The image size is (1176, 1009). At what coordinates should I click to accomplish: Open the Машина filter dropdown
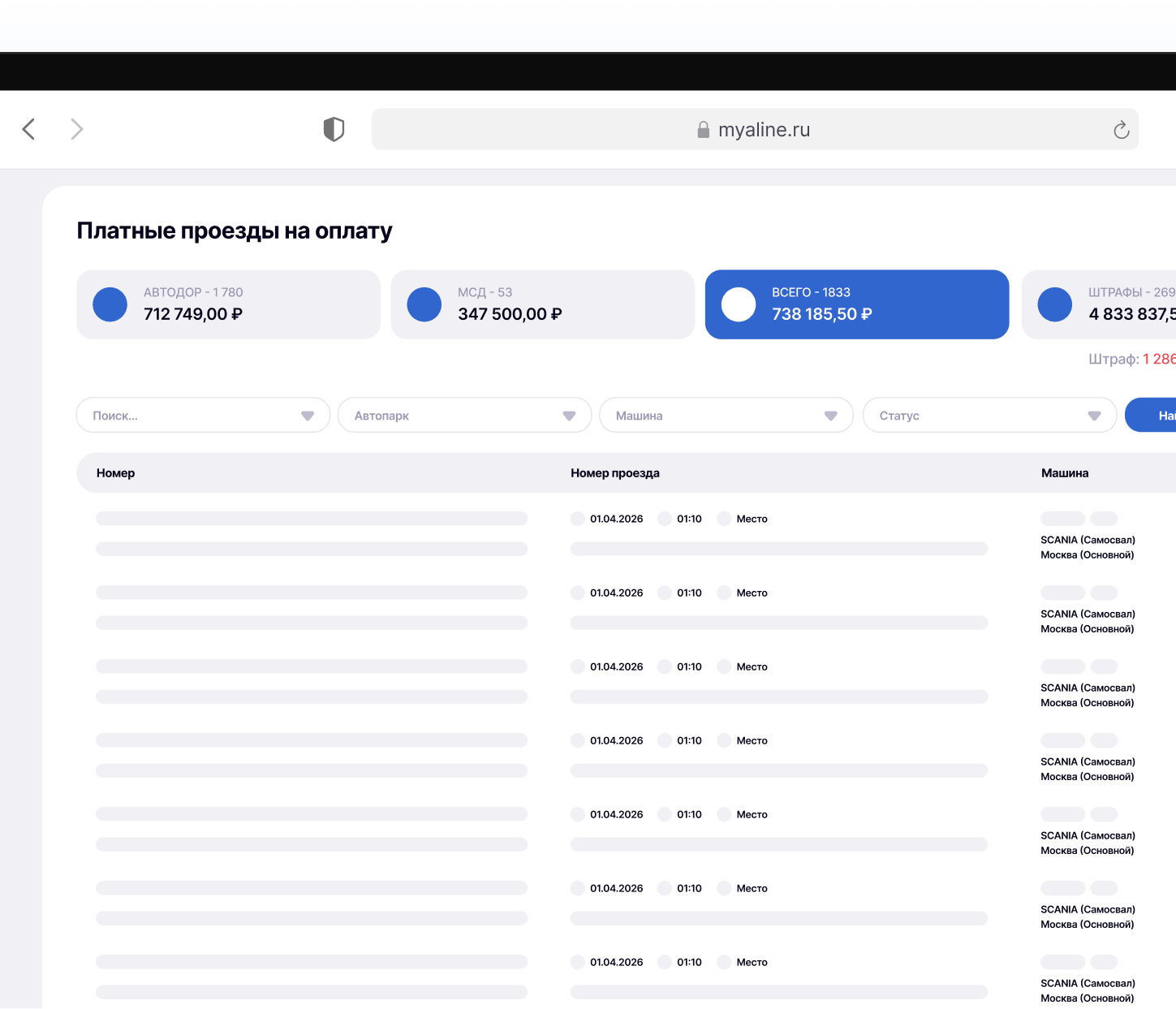pyautogui.click(x=726, y=415)
